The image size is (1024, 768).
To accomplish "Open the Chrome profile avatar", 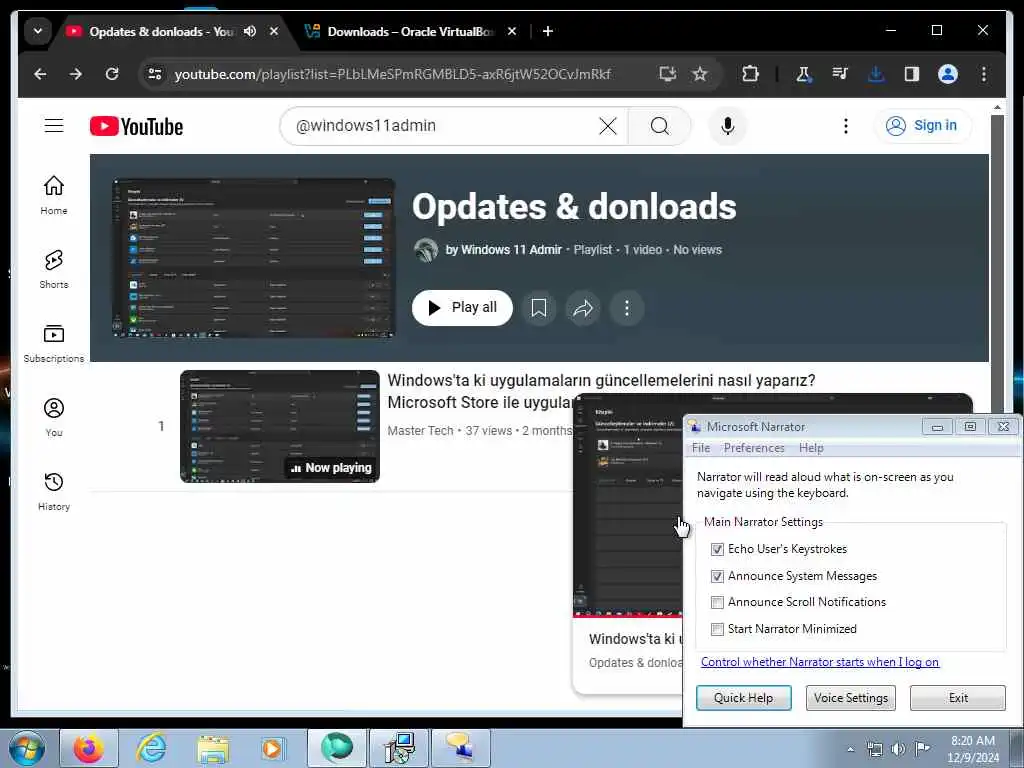I will pyautogui.click(x=948, y=74).
